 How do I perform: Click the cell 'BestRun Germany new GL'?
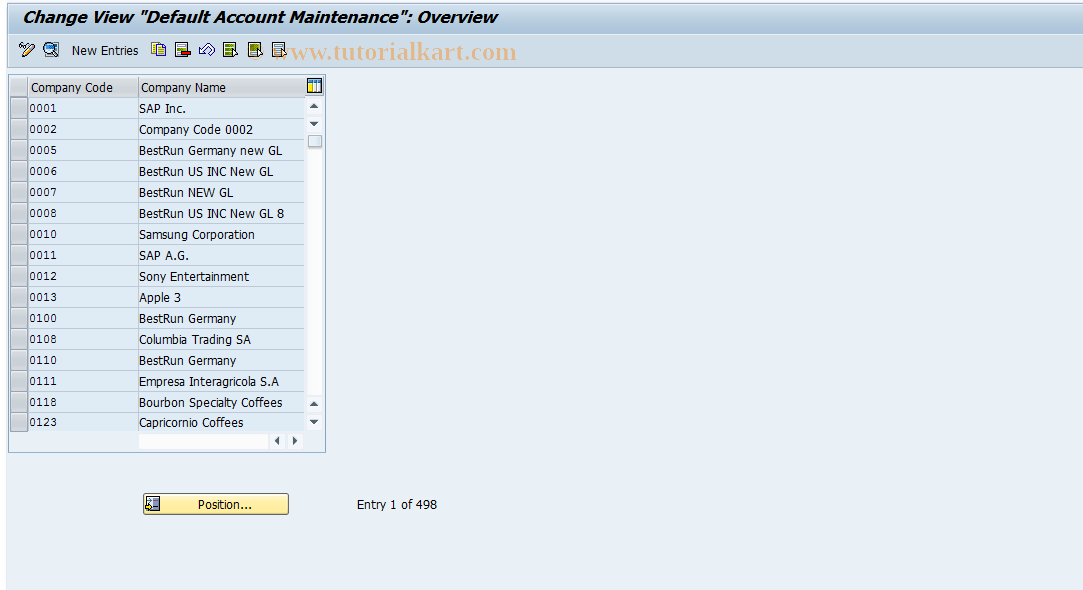coord(221,151)
